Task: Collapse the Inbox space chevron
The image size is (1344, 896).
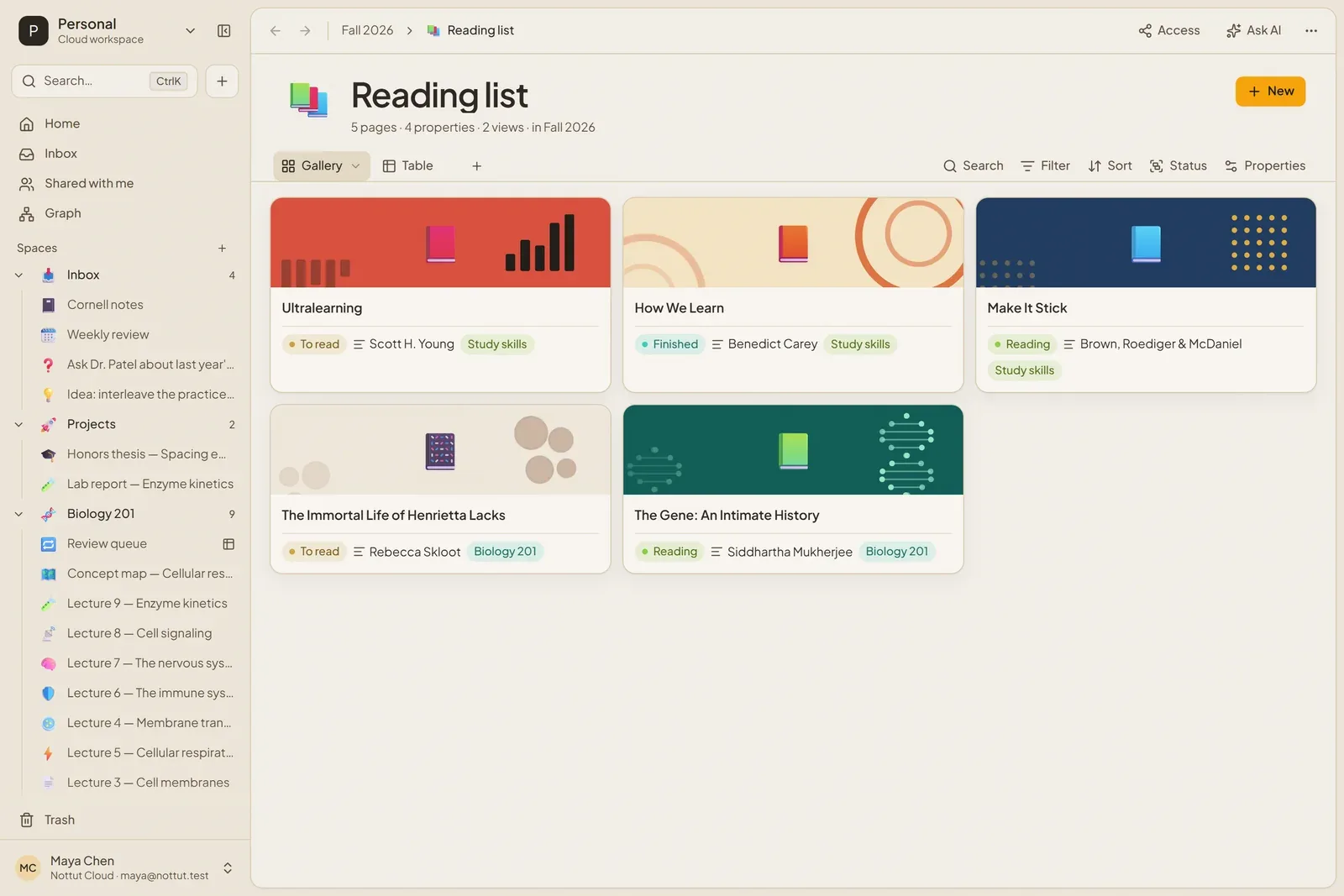Action: click(19, 275)
